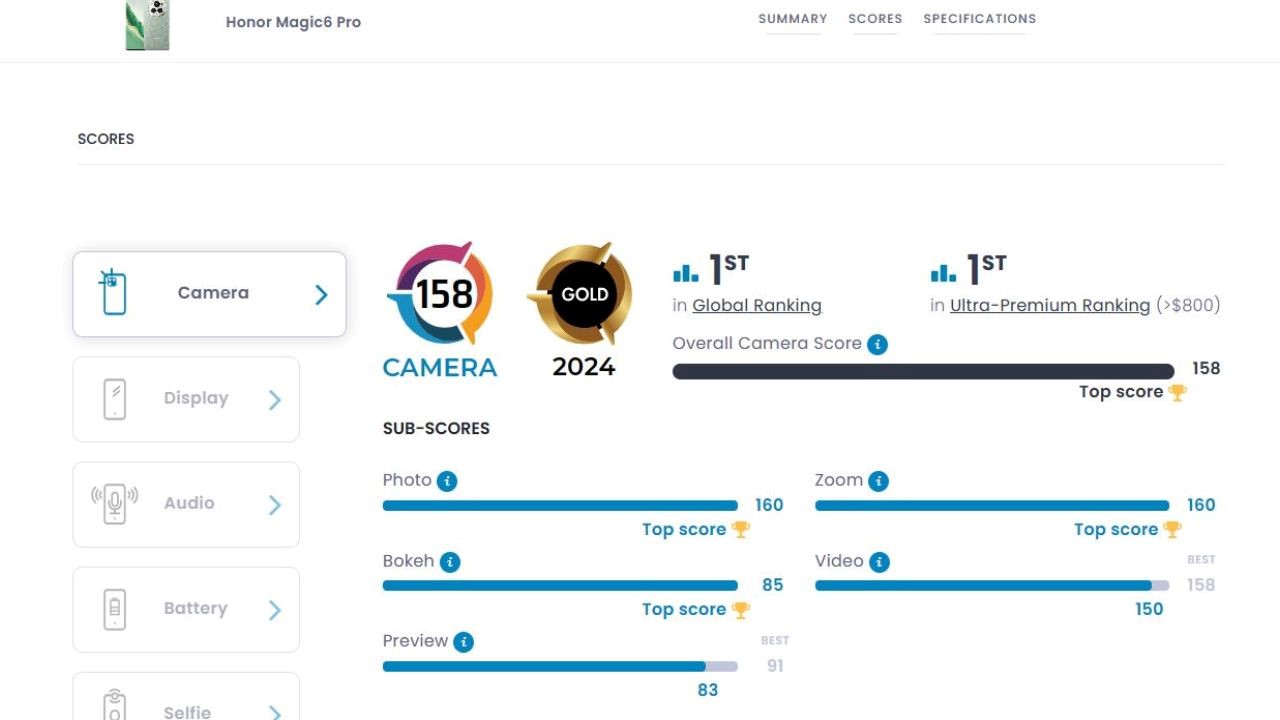Switch to the Selfie scores section
1280x720 pixels.
[x=186, y=705]
